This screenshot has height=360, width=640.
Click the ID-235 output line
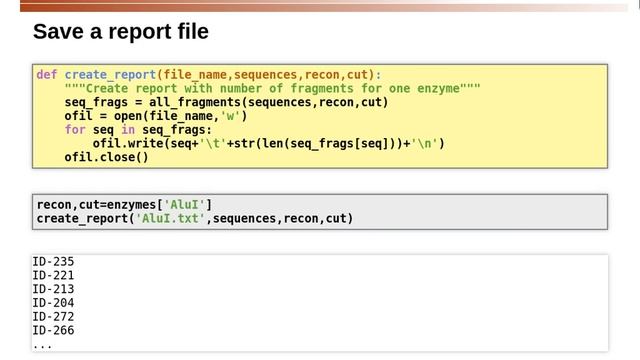point(53,262)
